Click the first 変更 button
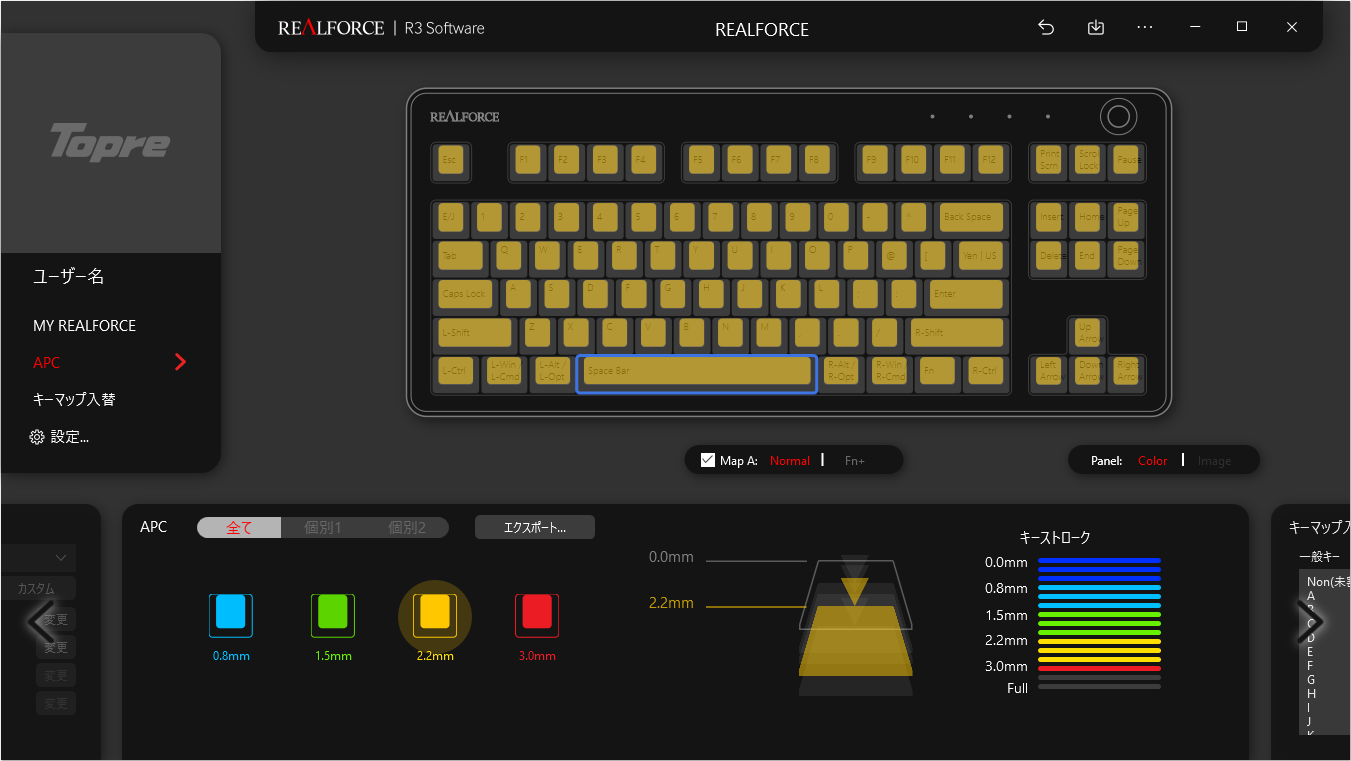The width and height of the screenshot is (1351, 761). (x=56, y=620)
